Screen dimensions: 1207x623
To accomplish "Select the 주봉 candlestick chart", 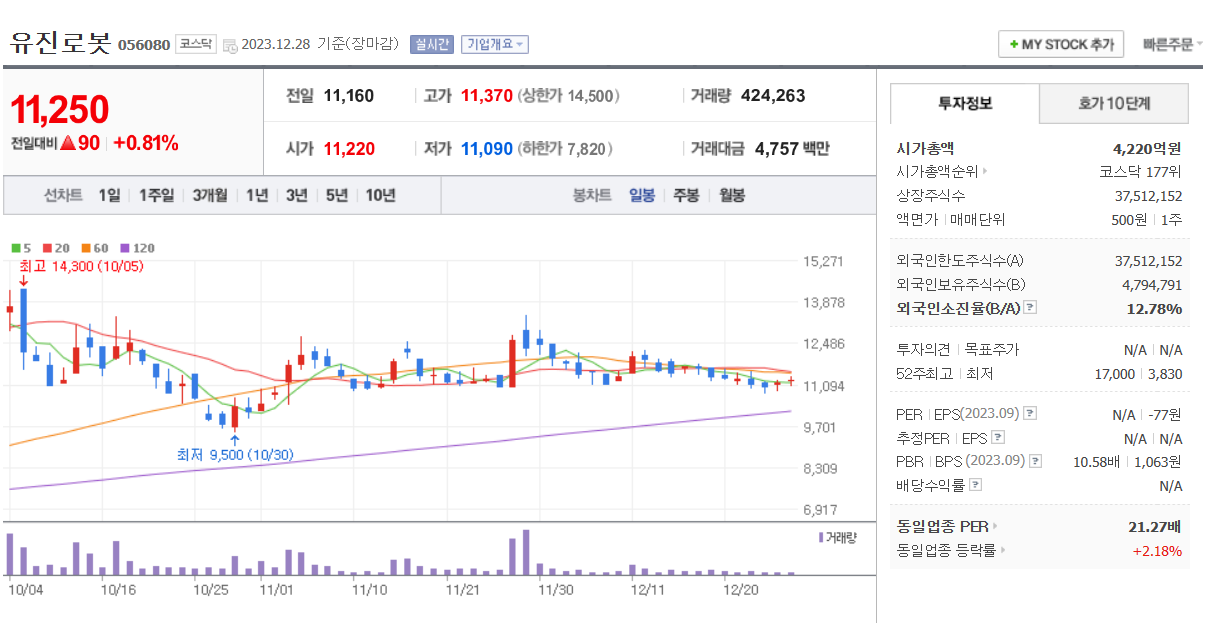I will 687,195.
